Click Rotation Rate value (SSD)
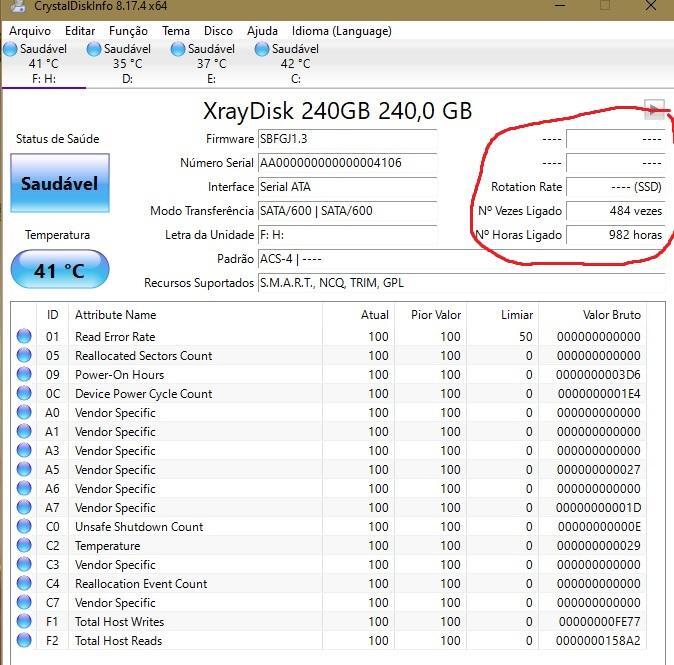This screenshot has width=674, height=665. (616, 187)
